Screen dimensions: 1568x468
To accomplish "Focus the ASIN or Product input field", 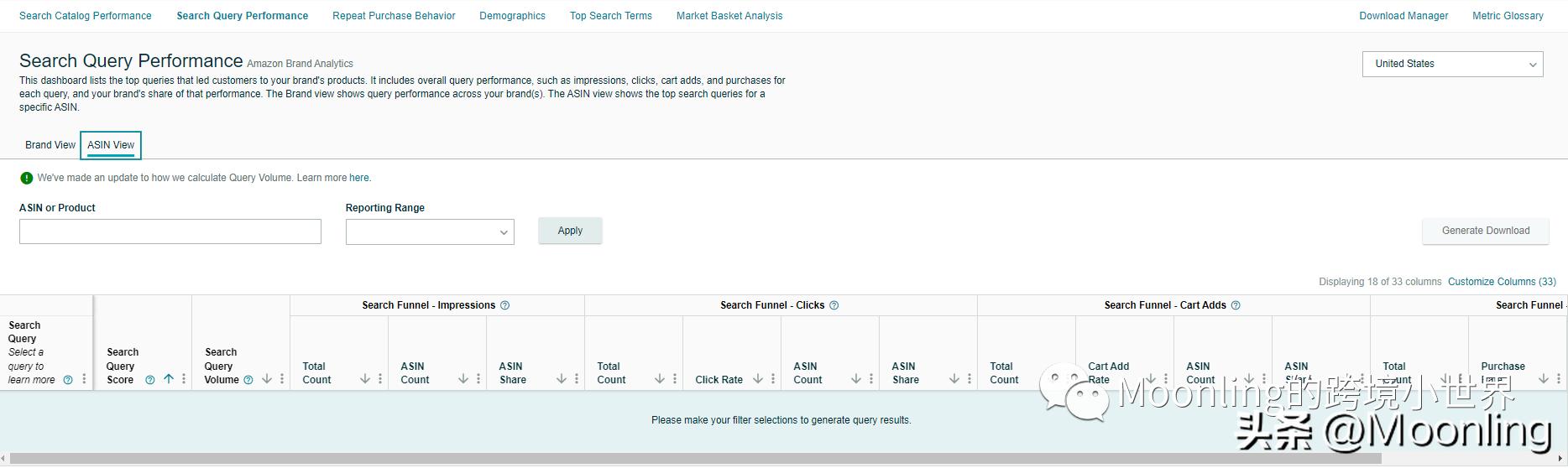I will pos(170,231).
